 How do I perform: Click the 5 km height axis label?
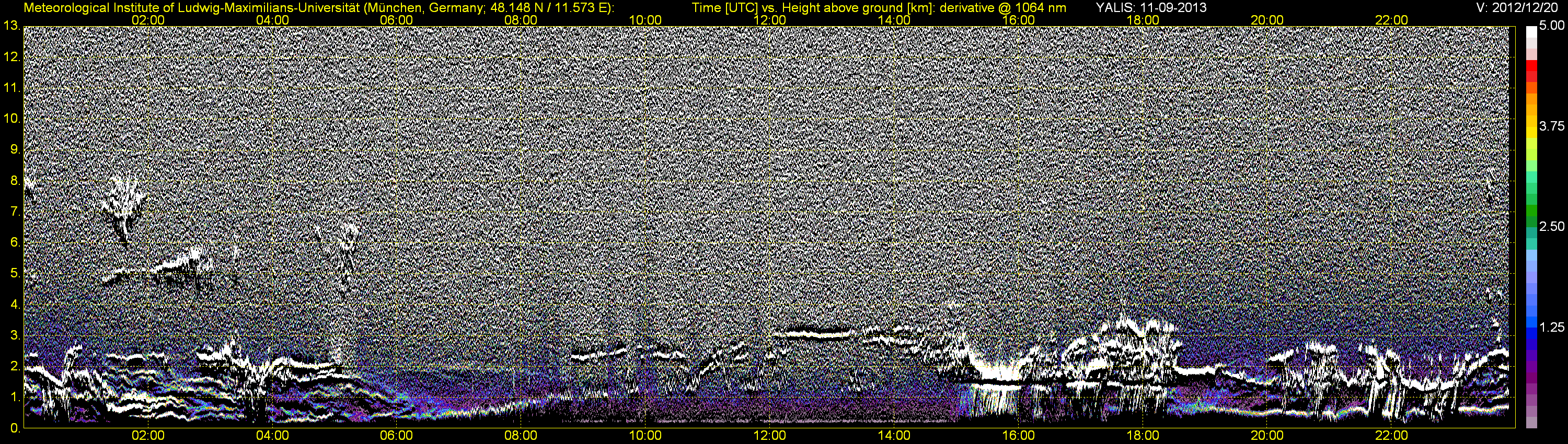click(x=15, y=274)
